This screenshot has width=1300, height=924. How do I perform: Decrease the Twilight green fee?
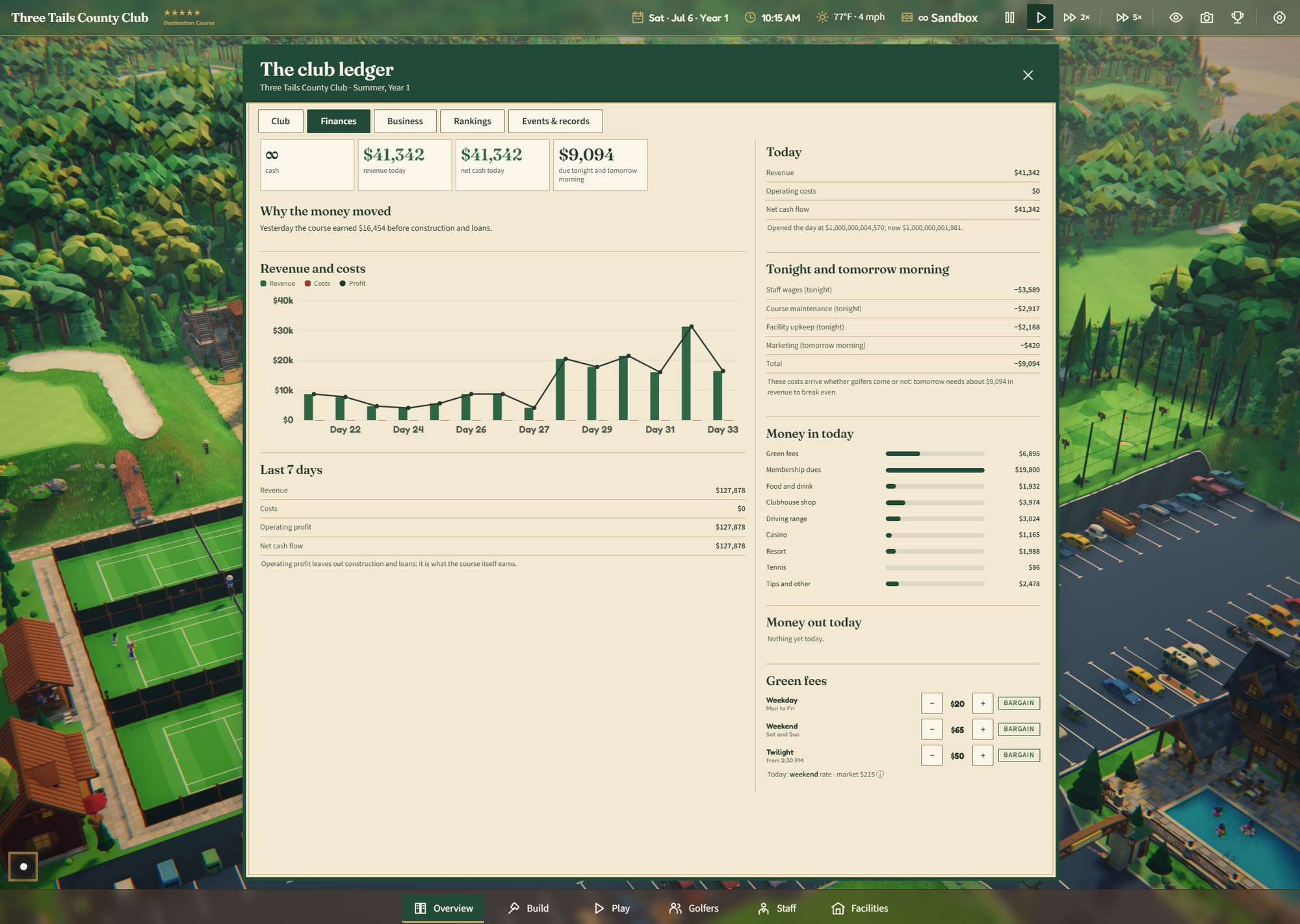pyautogui.click(x=931, y=755)
